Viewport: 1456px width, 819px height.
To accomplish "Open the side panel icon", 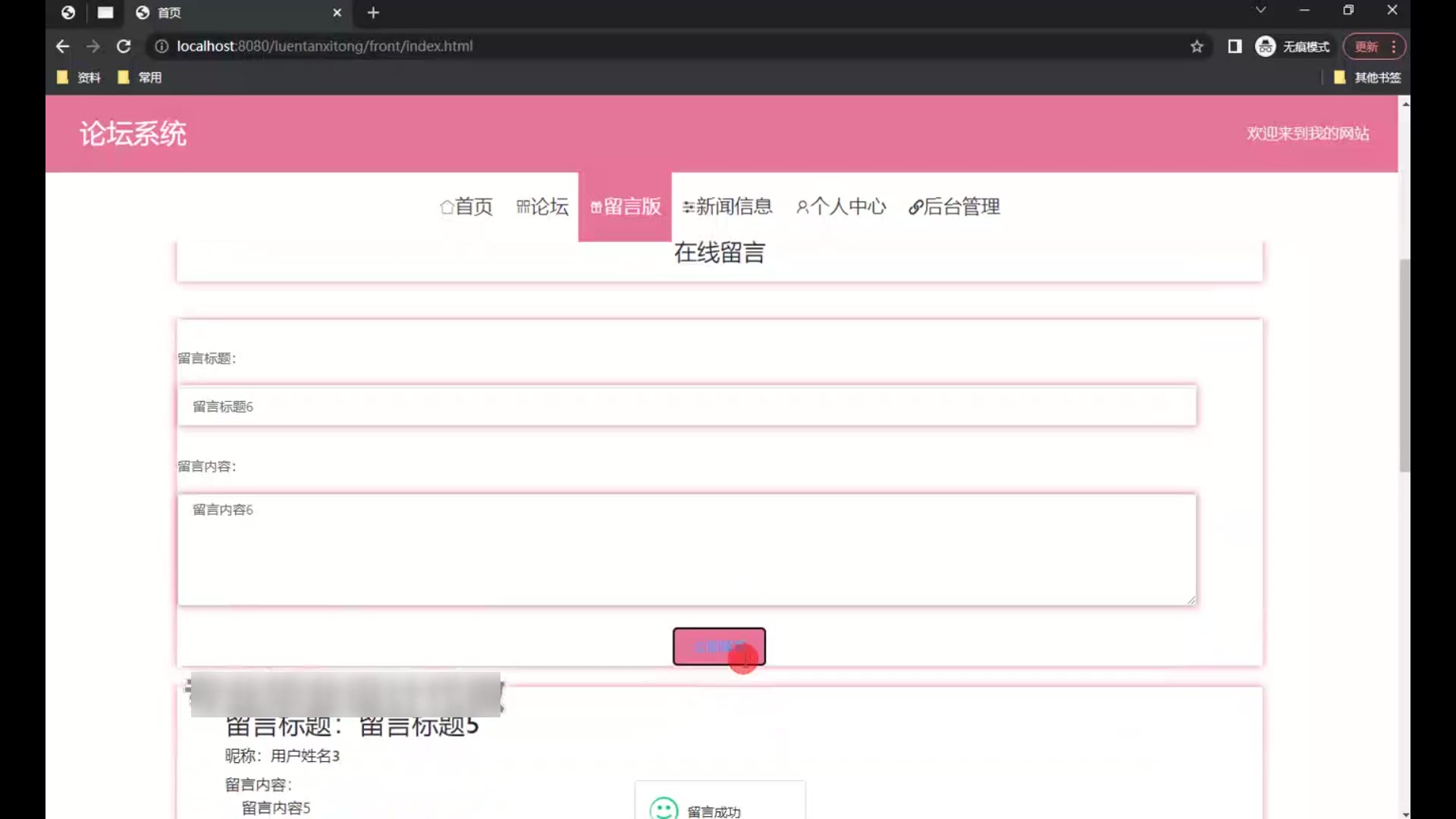I will [x=1235, y=46].
